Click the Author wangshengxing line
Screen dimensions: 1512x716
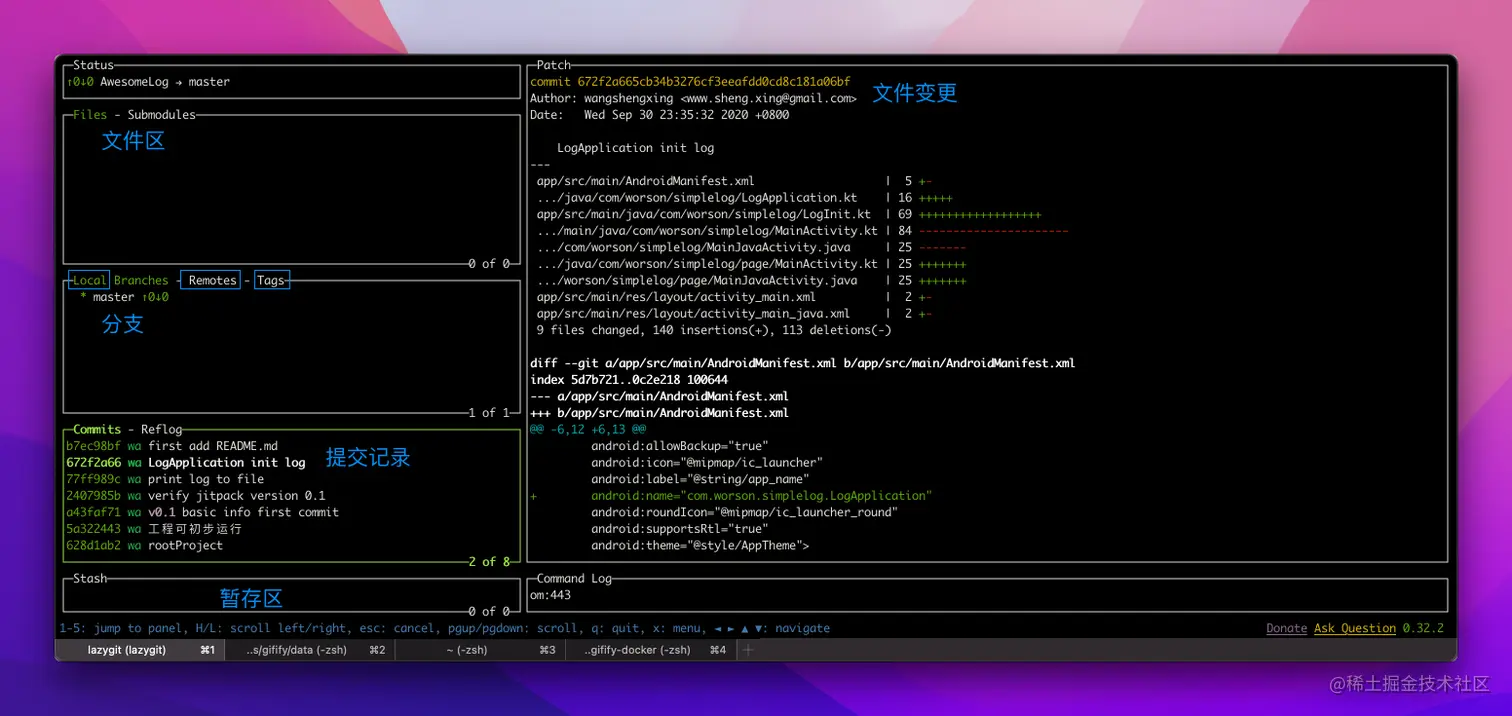(x=693, y=99)
